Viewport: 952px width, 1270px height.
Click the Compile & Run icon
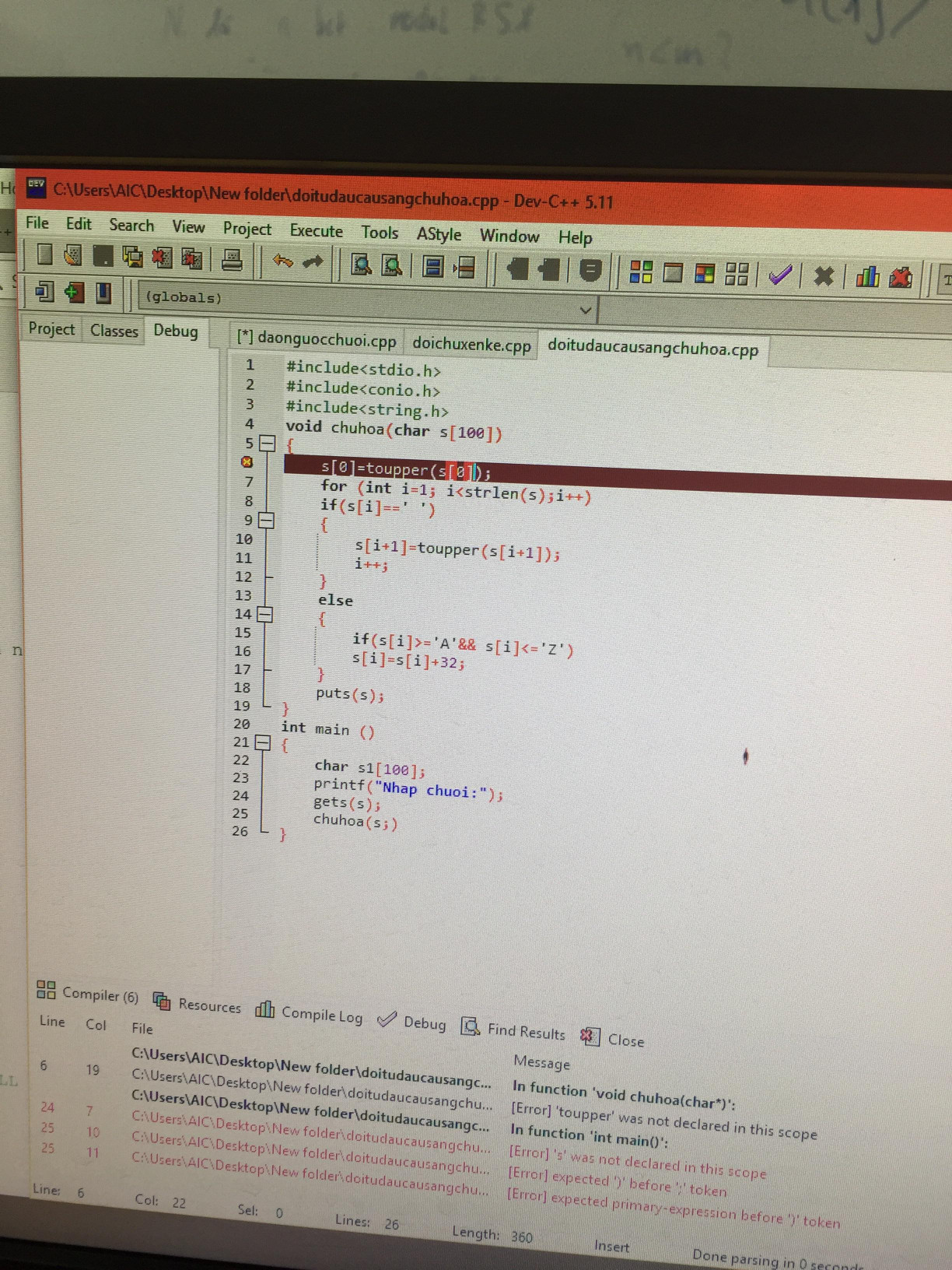[x=705, y=273]
